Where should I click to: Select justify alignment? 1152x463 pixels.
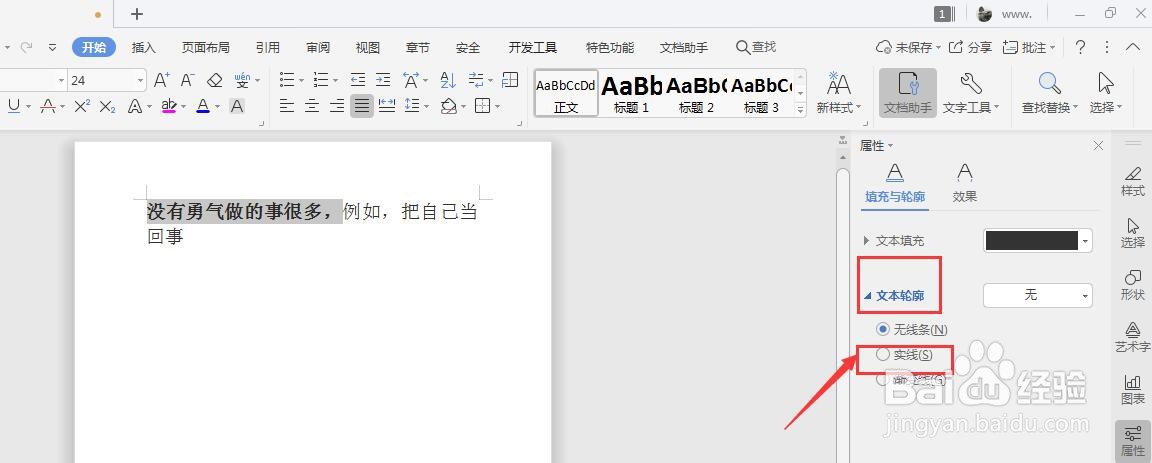tap(361, 107)
